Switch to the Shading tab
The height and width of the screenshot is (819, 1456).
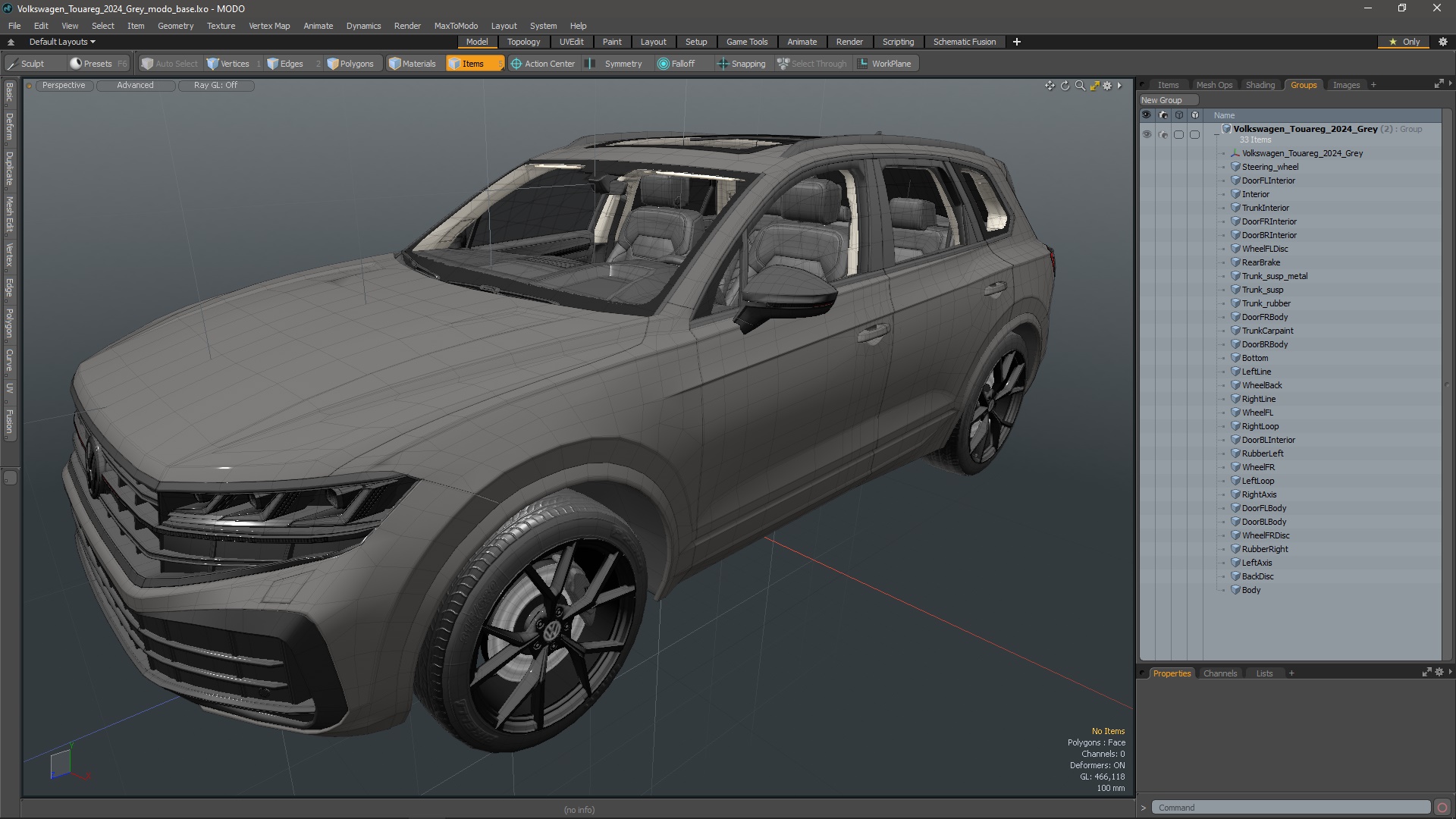click(x=1260, y=85)
